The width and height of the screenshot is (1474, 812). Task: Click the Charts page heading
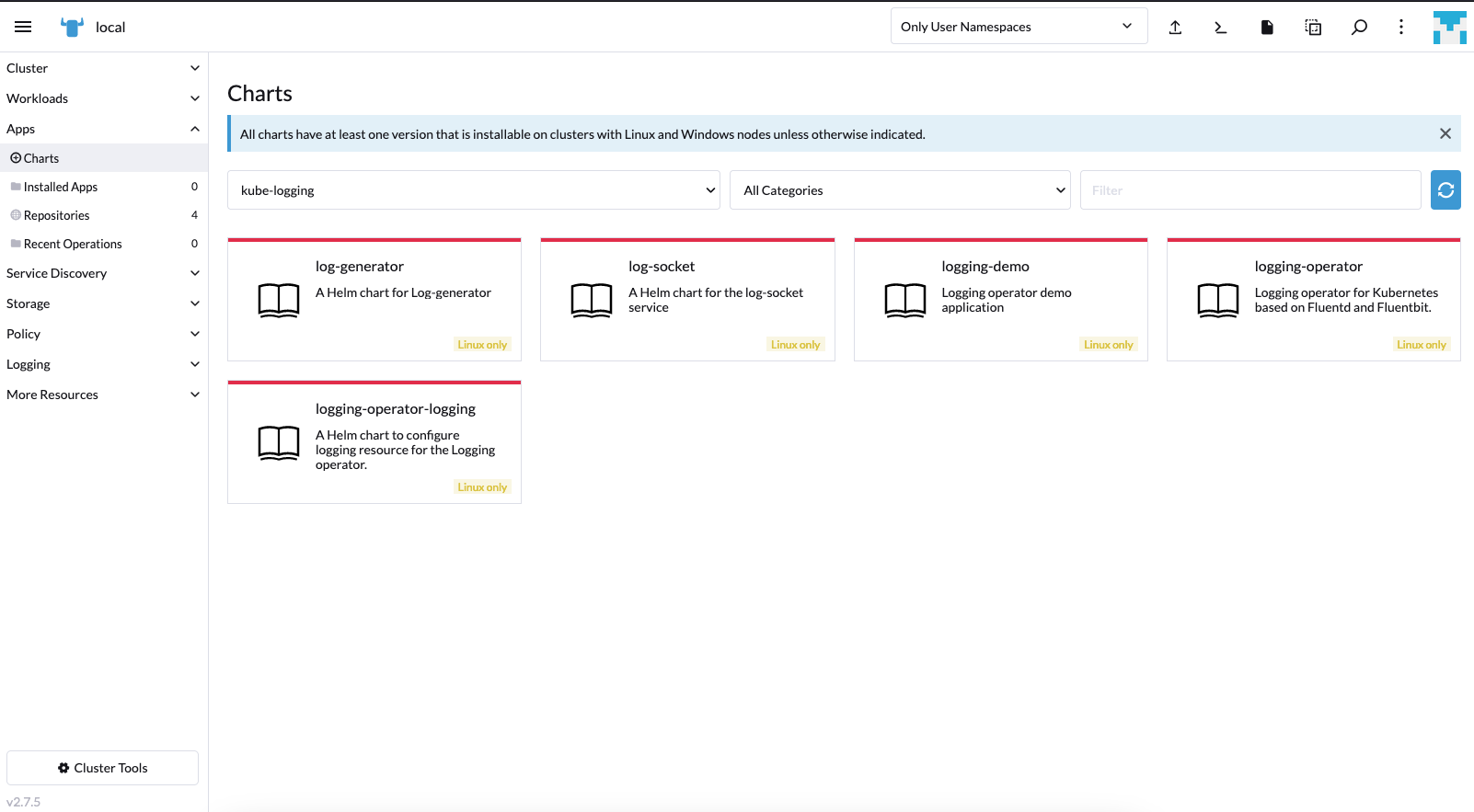click(x=259, y=94)
